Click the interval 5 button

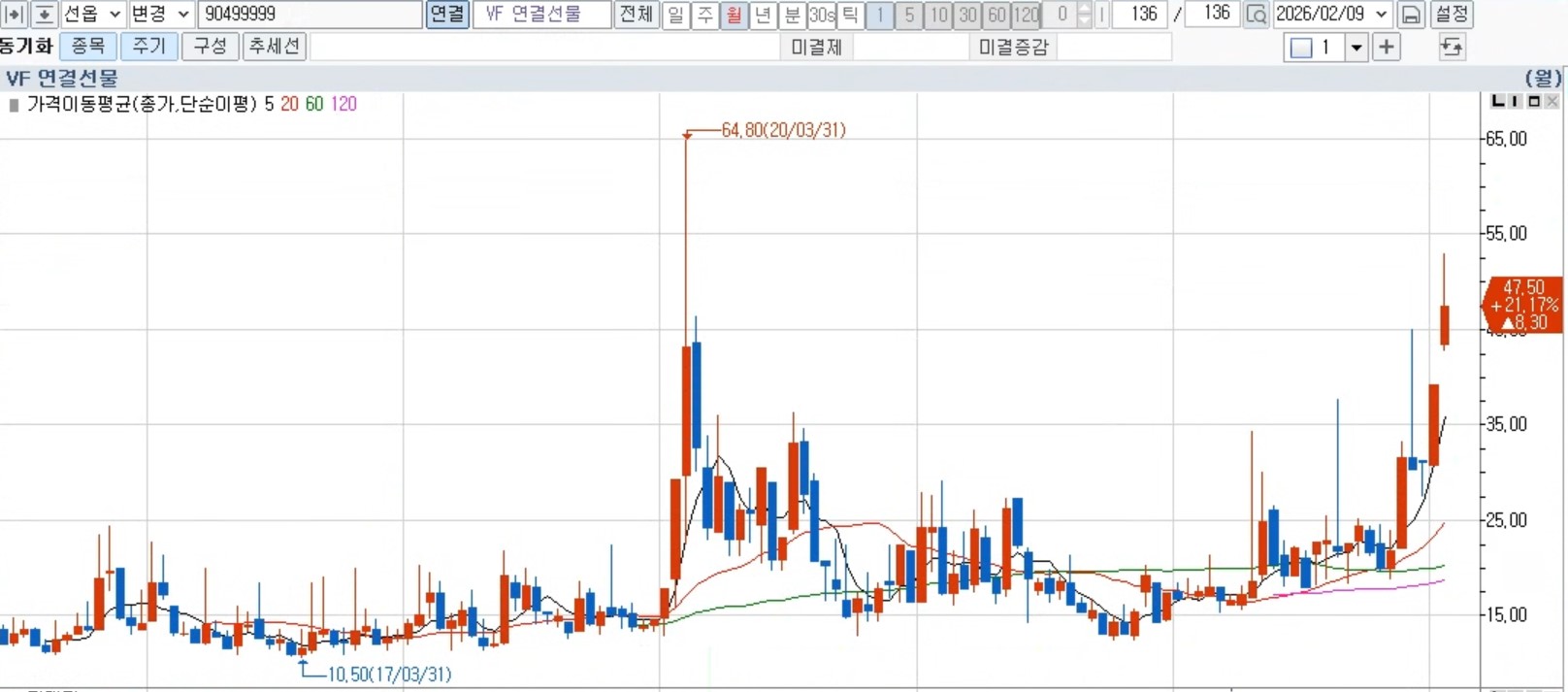909,15
